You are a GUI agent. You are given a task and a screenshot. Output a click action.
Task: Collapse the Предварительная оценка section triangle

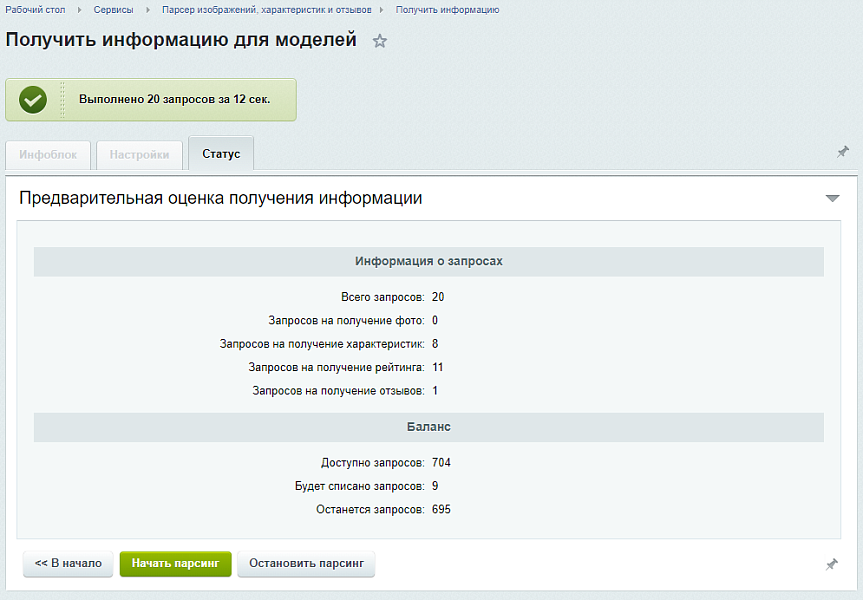tap(832, 199)
